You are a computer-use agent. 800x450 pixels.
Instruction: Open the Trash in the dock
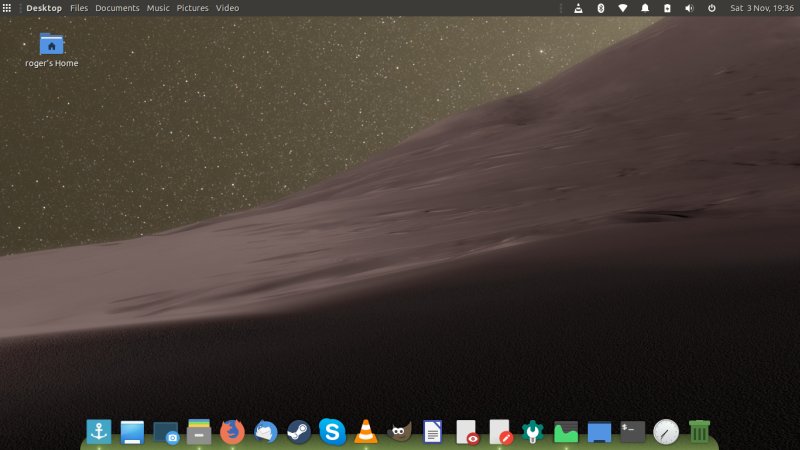699,431
